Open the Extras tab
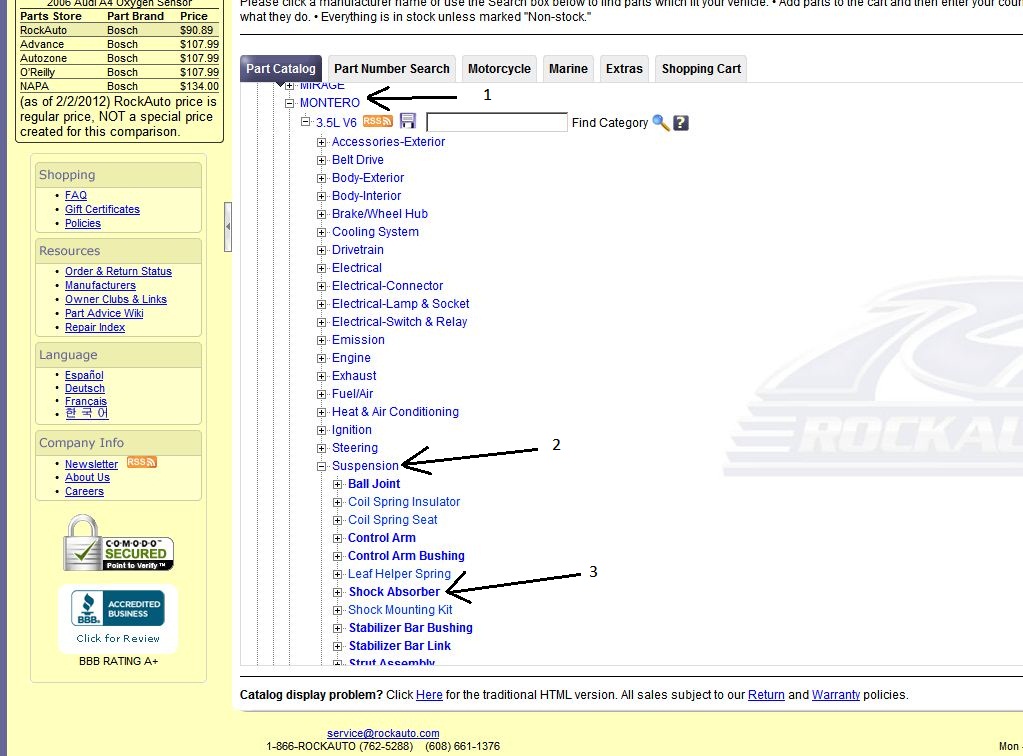The height and width of the screenshot is (756, 1023). click(624, 68)
